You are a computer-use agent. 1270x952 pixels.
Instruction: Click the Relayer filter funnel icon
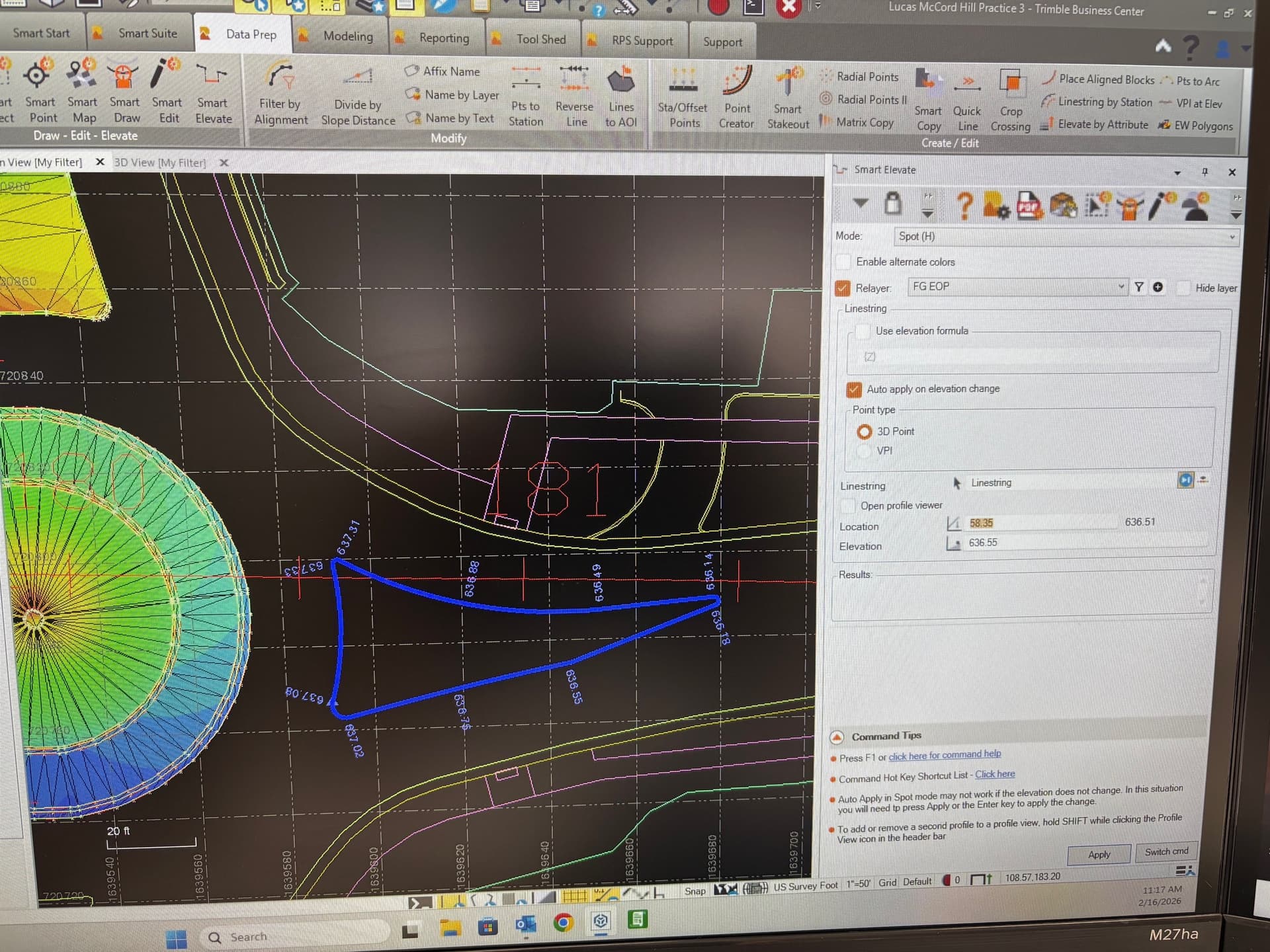tap(1138, 287)
